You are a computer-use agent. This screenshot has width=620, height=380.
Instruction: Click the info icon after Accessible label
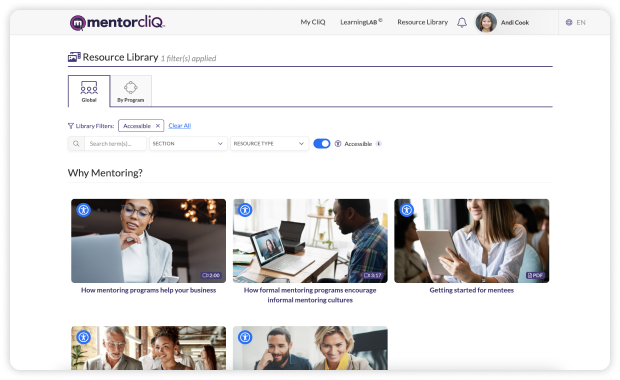[x=378, y=144]
